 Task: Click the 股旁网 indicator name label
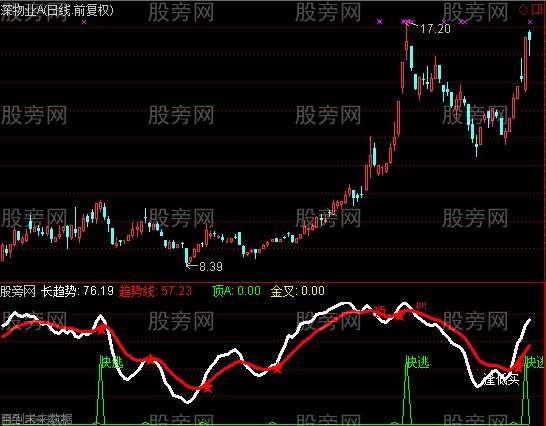18,291
